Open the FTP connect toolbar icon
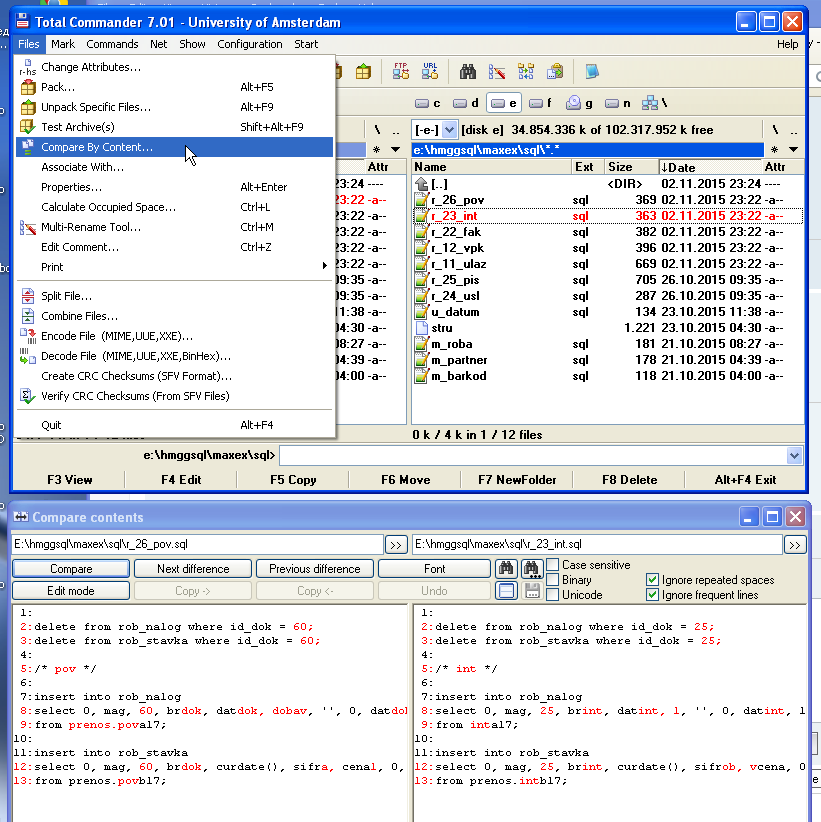The height and width of the screenshot is (822, 821). (401, 71)
